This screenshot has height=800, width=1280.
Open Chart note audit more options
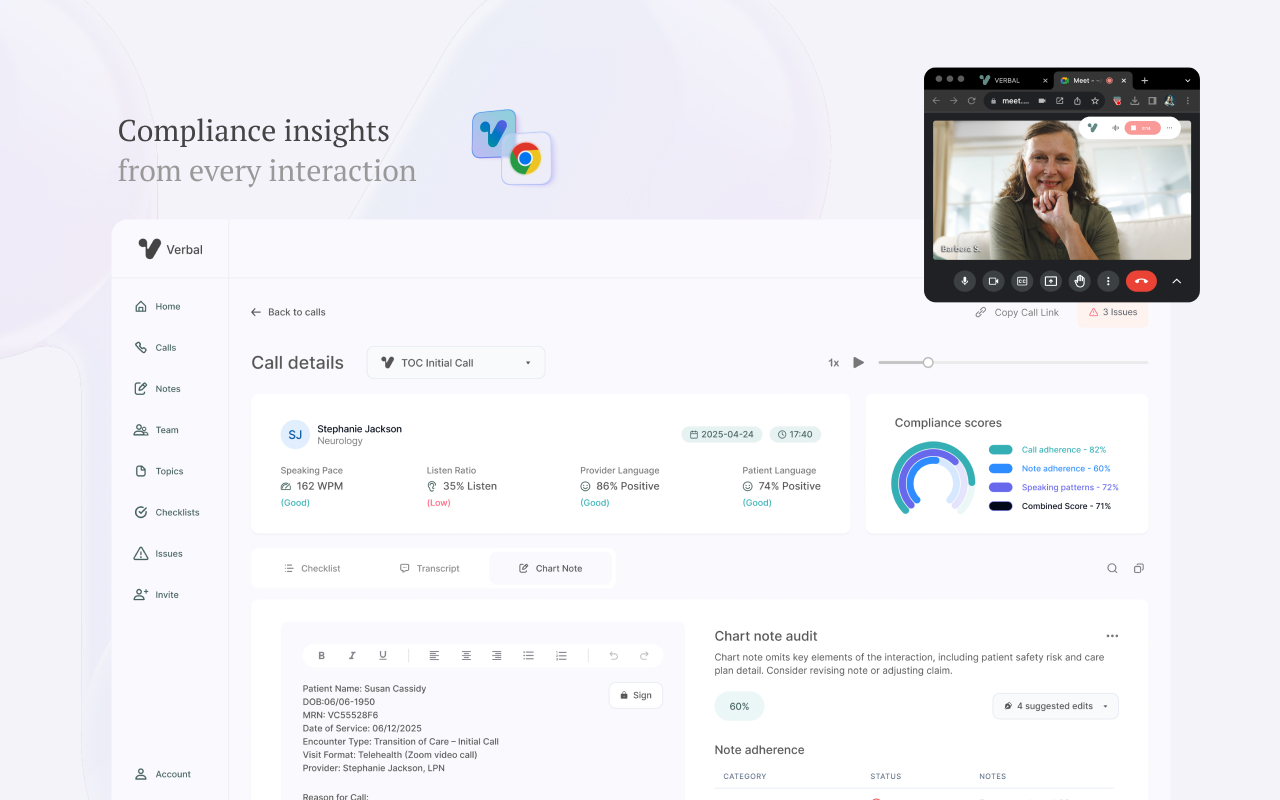[1112, 636]
